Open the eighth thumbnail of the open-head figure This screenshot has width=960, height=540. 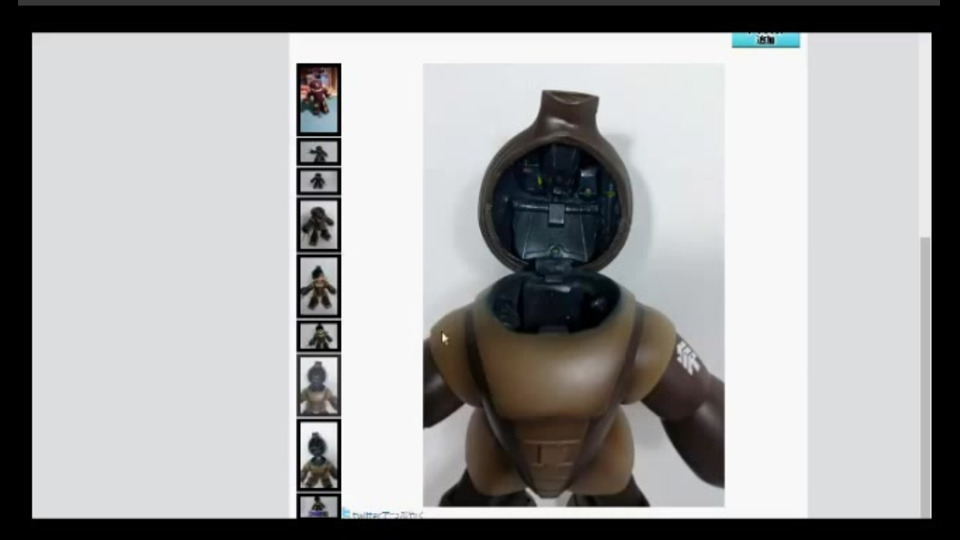[x=319, y=456]
